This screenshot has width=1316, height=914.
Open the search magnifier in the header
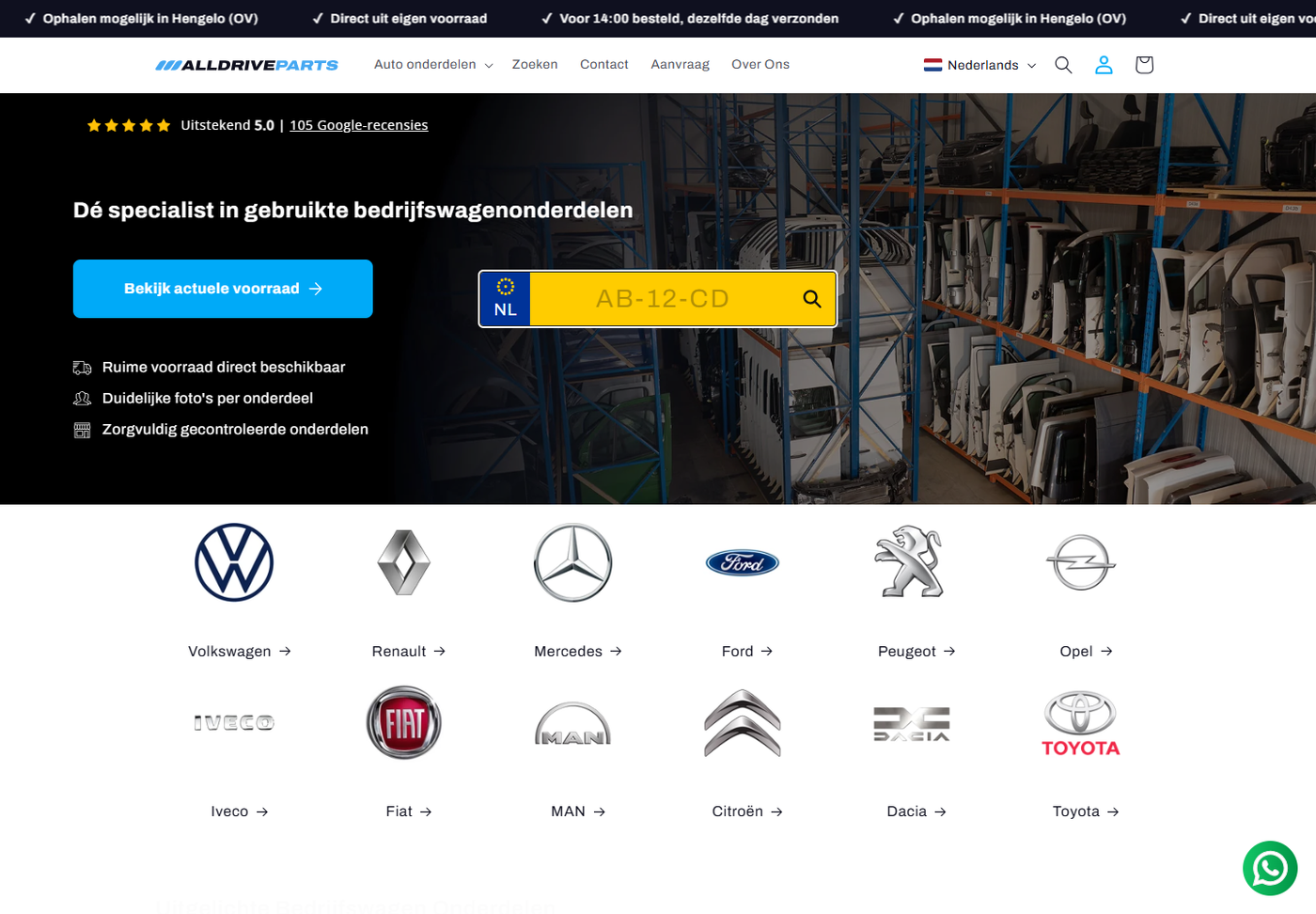click(1063, 65)
